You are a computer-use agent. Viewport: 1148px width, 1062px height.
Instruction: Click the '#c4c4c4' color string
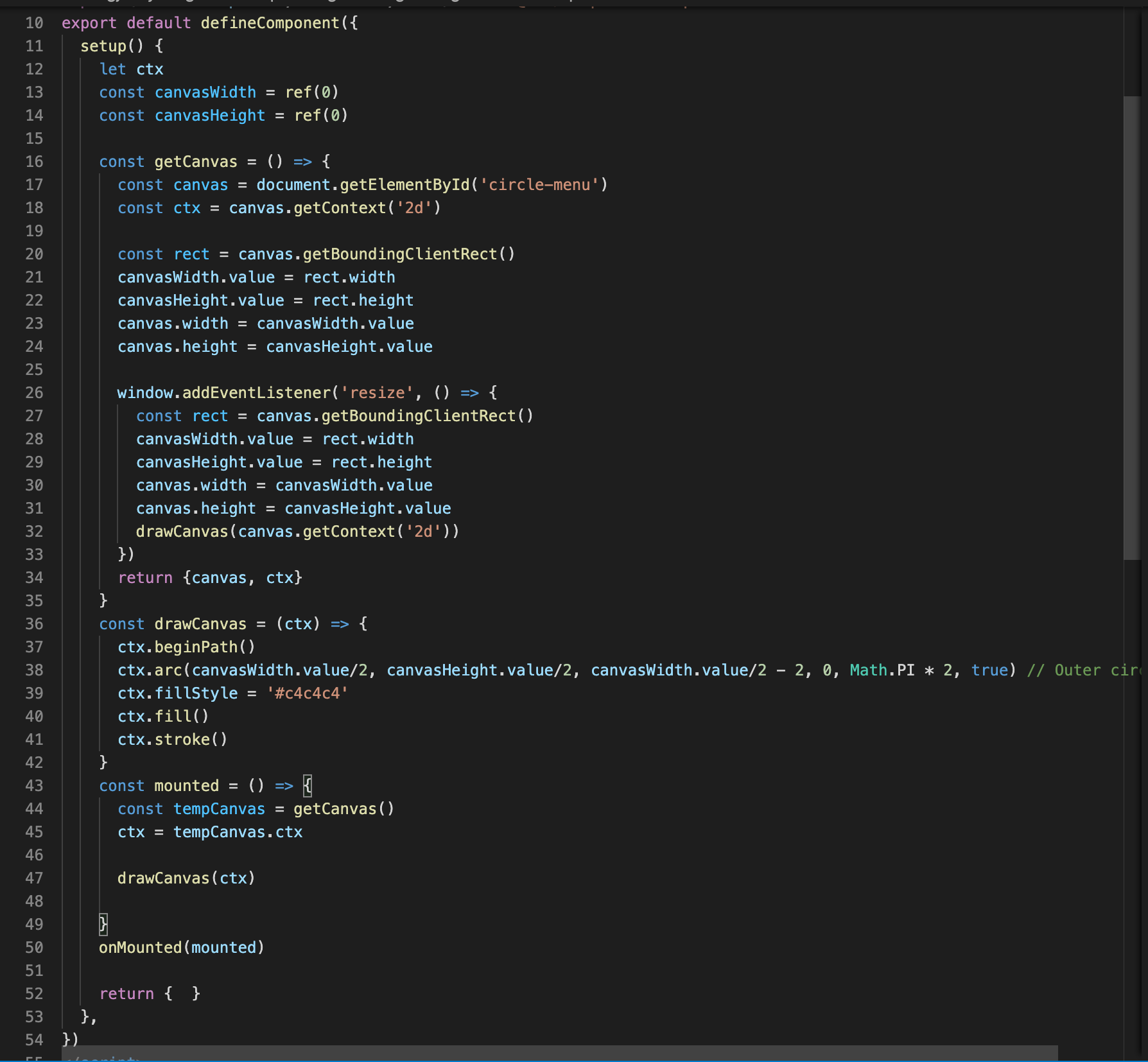coord(308,693)
